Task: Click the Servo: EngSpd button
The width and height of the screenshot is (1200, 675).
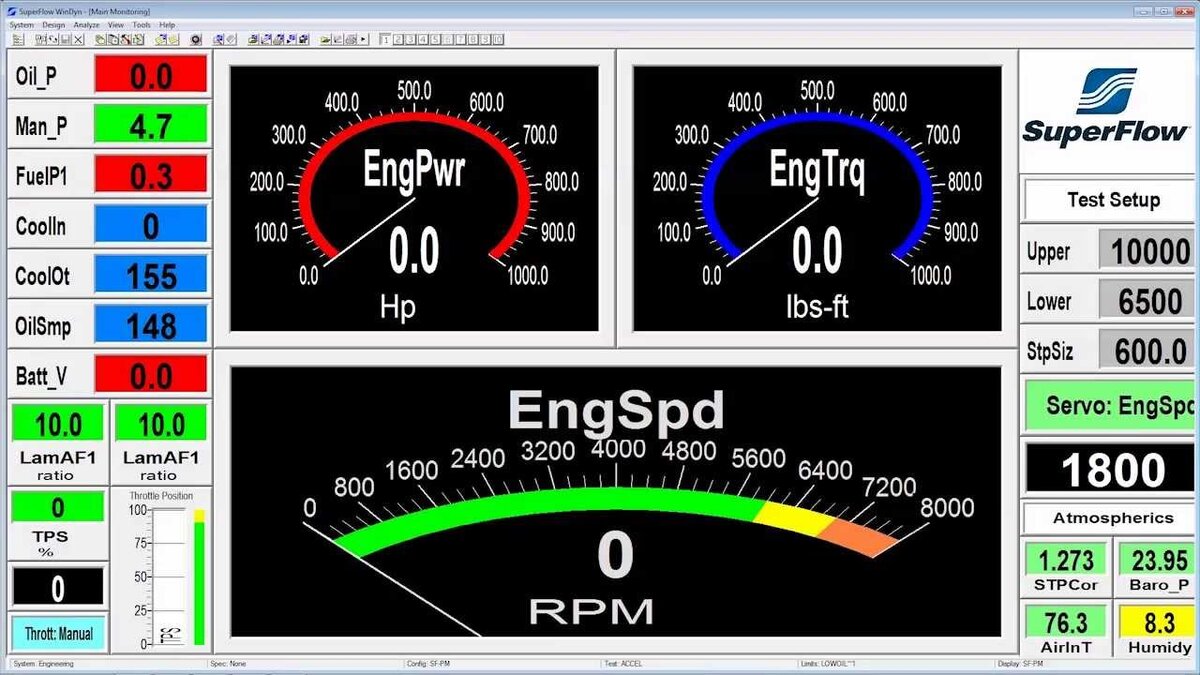Action: pyautogui.click(x=1112, y=406)
